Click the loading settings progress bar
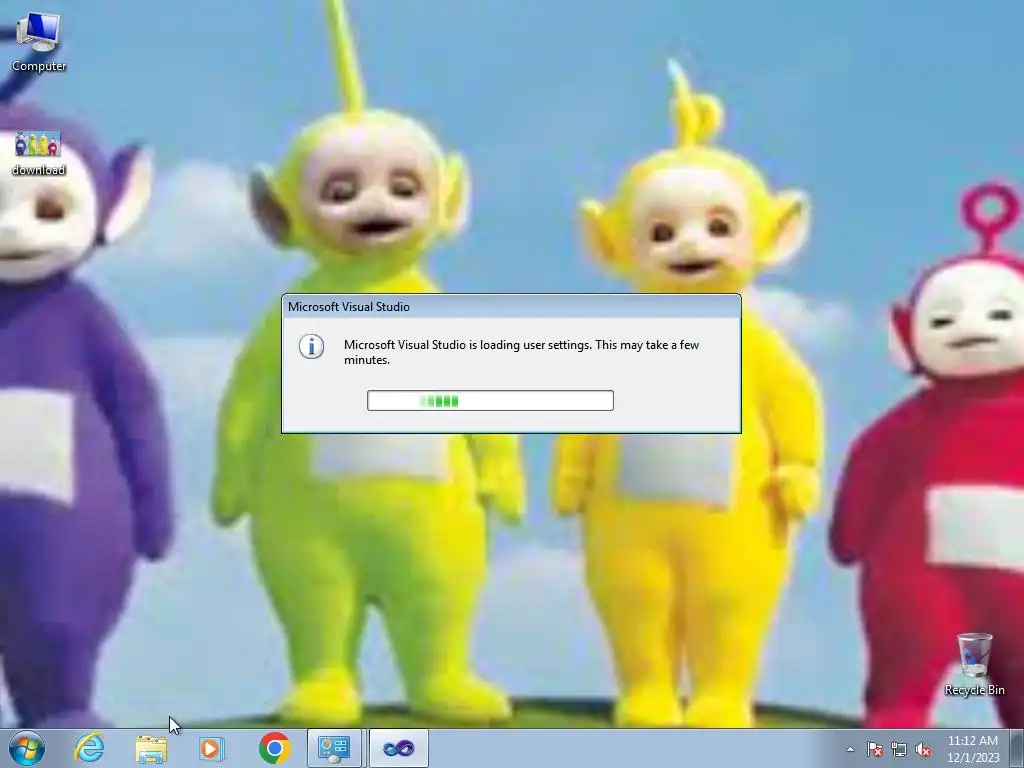Image resolution: width=1024 pixels, height=768 pixels. 490,400
